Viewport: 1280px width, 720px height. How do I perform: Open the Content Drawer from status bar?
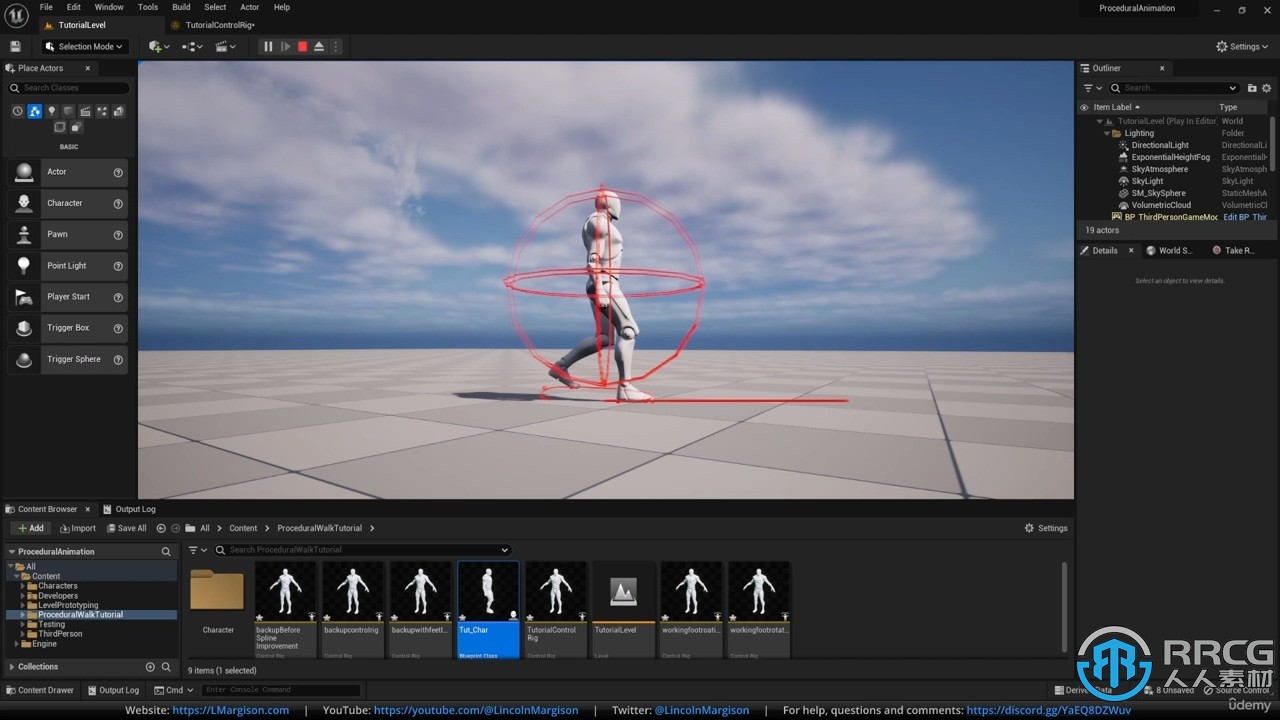coord(40,690)
